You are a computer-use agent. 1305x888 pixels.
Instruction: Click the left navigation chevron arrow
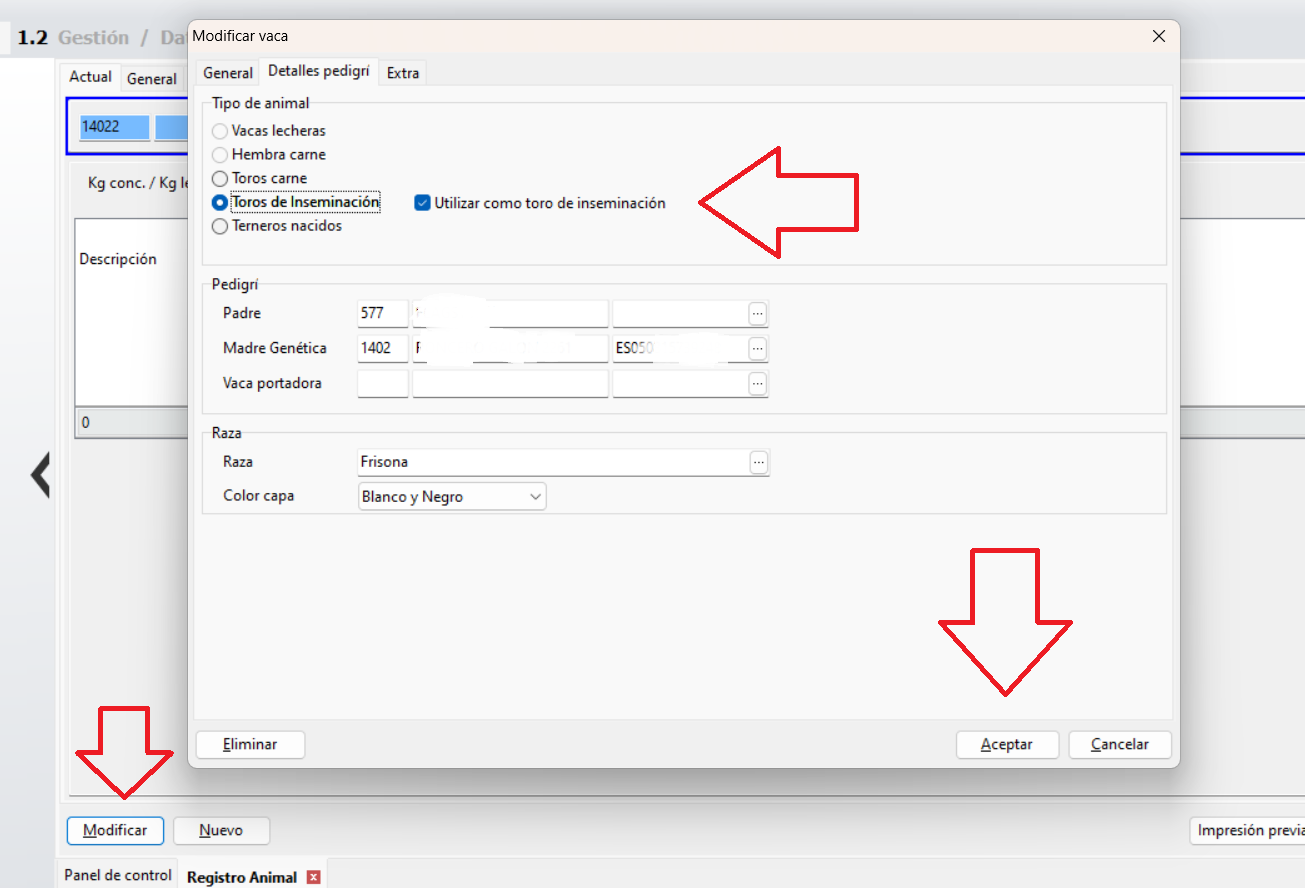40,475
